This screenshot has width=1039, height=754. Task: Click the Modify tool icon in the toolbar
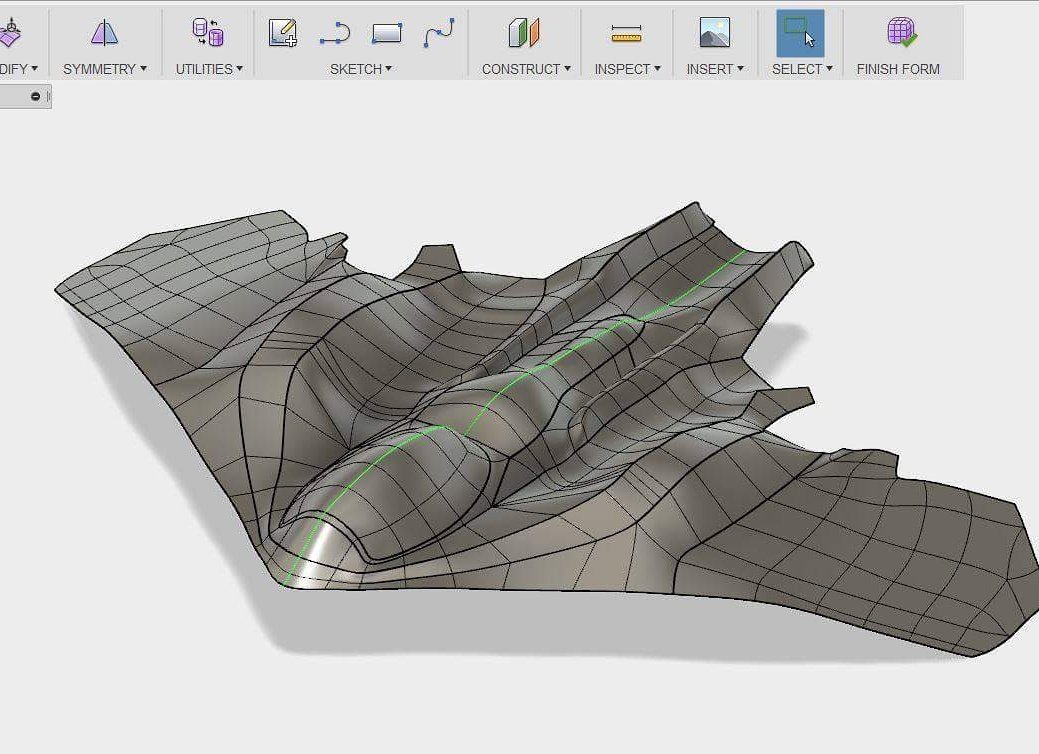pyautogui.click(x=10, y=32)
